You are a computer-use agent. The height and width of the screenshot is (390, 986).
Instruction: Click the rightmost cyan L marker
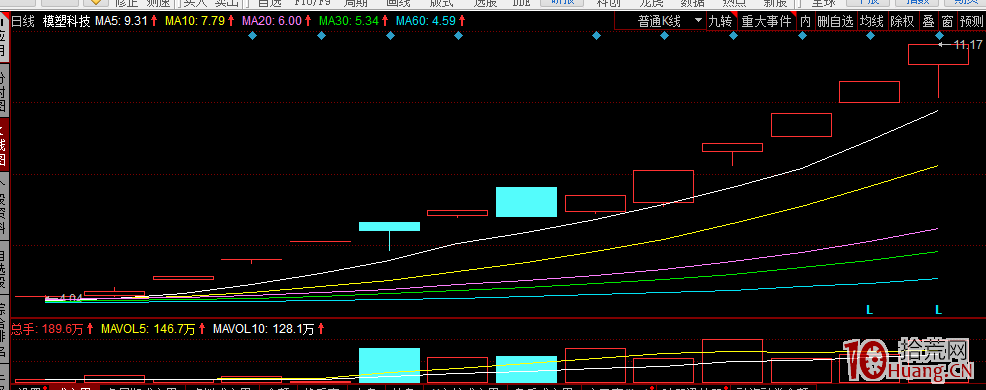click(x=939, y=309)
